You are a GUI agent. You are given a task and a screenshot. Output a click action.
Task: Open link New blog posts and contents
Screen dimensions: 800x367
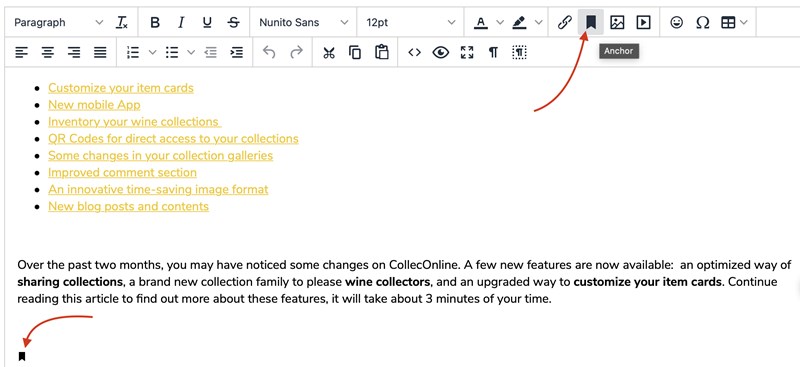(128, 206)
